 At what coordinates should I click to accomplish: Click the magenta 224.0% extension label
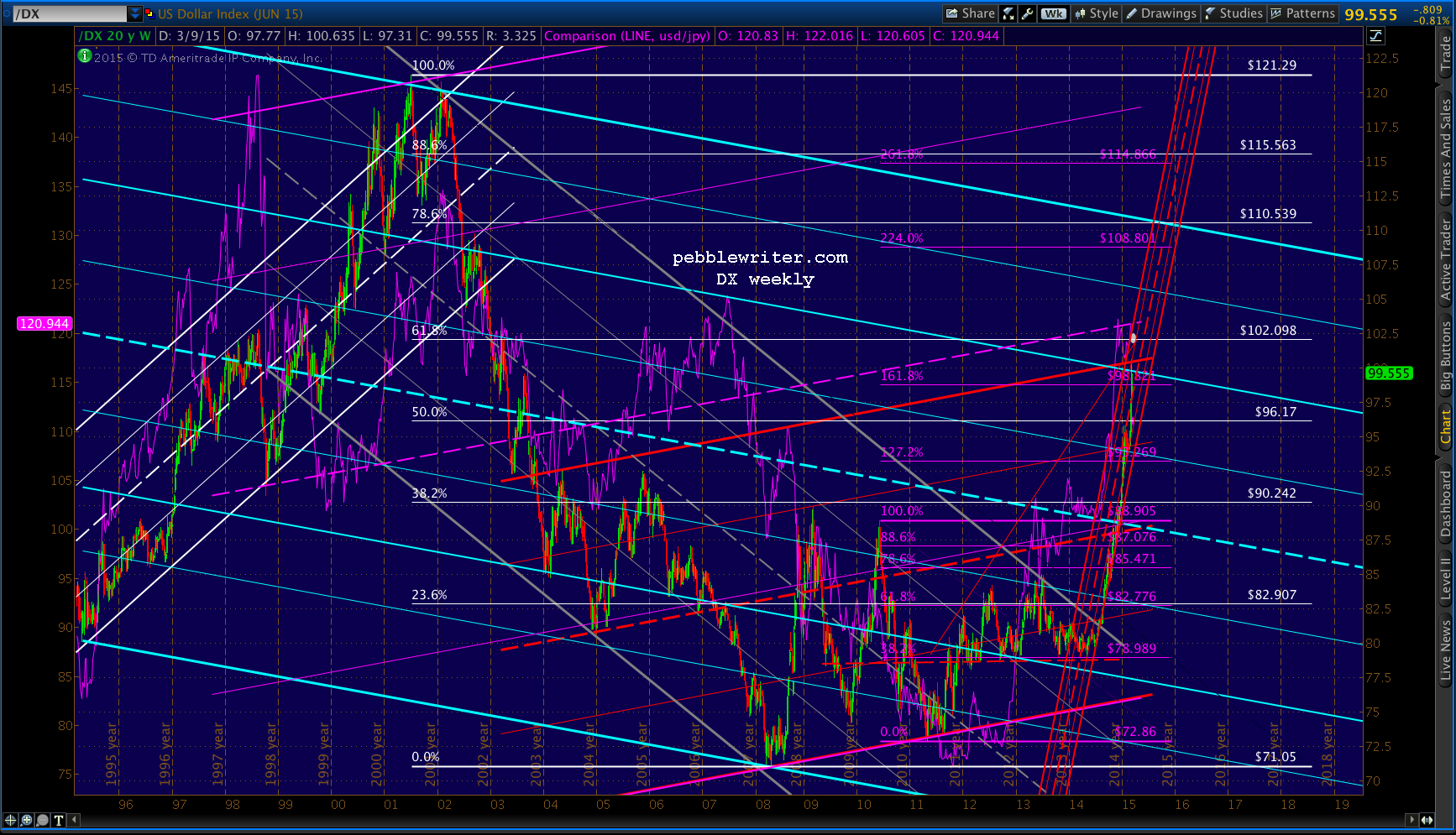click(x=902, y=237)
